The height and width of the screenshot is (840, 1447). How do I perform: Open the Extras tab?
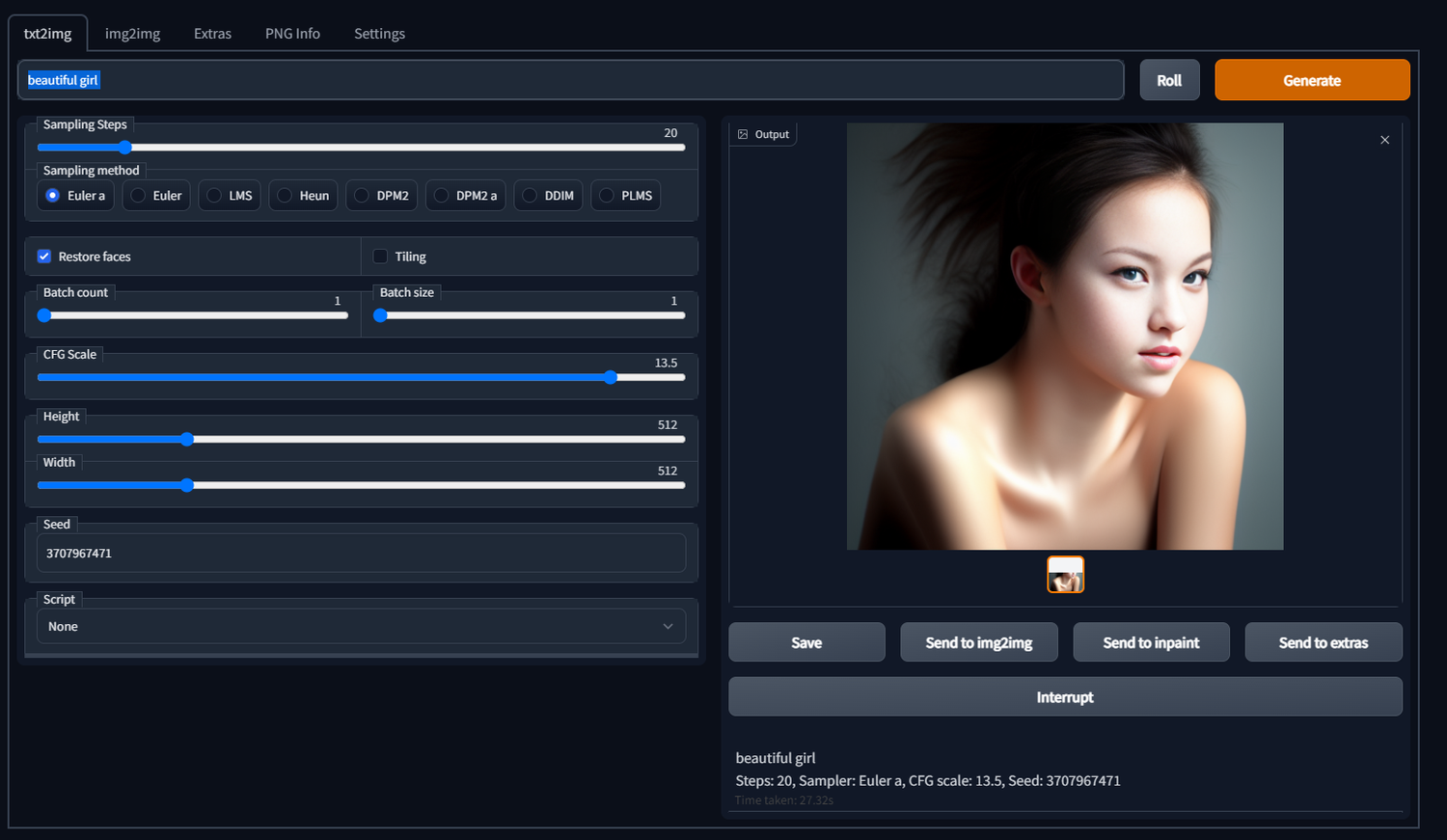pyautogui.click(x=212, y=33)
